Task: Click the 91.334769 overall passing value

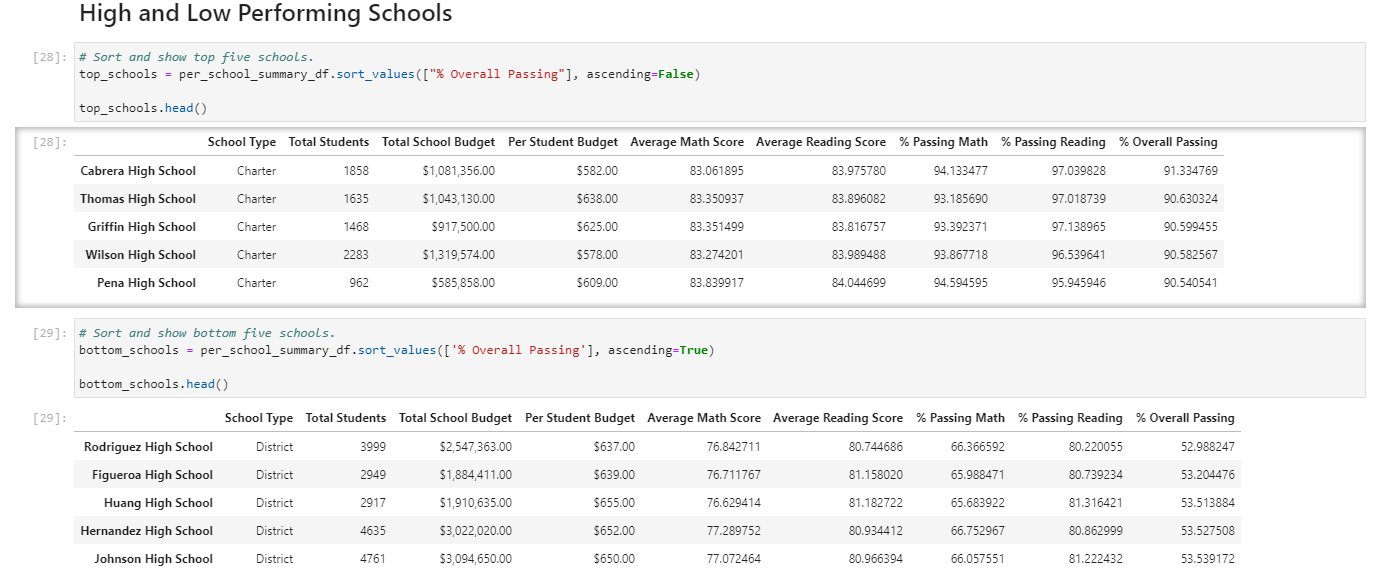Action: tap(1190, 171)
